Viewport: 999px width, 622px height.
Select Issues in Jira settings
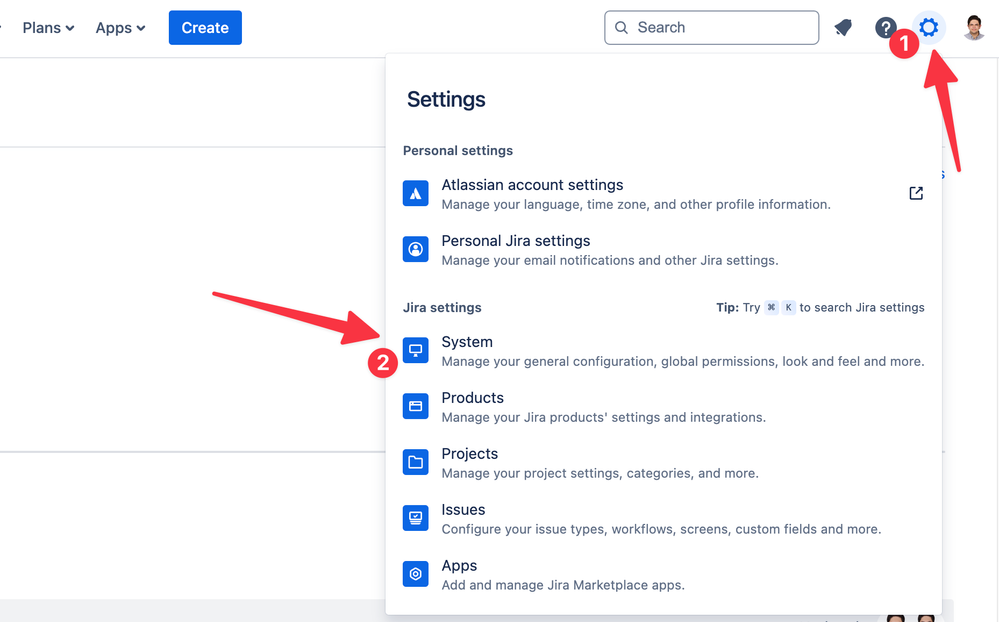[663, 519]
